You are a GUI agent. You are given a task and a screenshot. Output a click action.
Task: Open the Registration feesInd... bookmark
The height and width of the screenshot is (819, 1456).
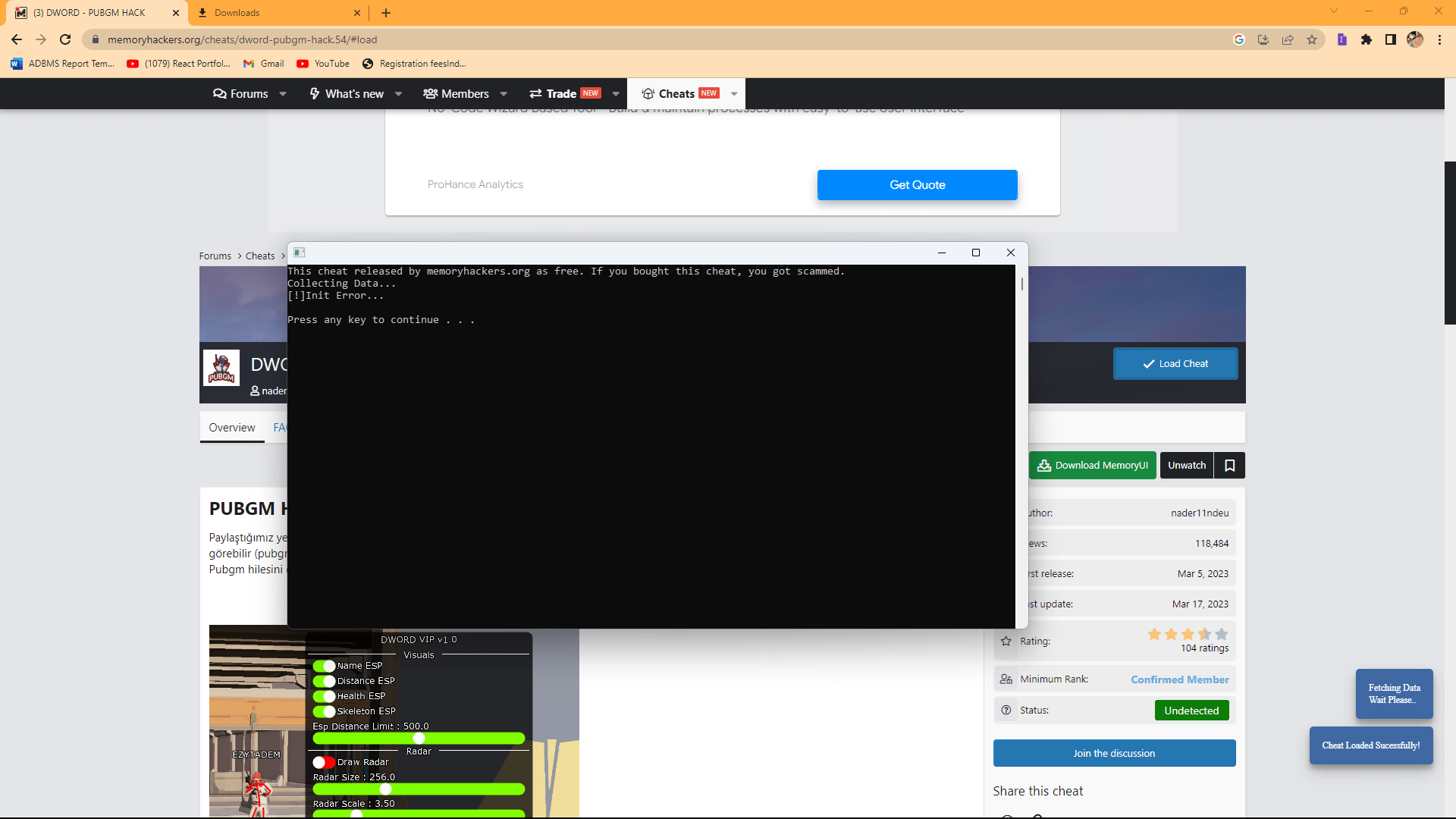coord(415,64)
